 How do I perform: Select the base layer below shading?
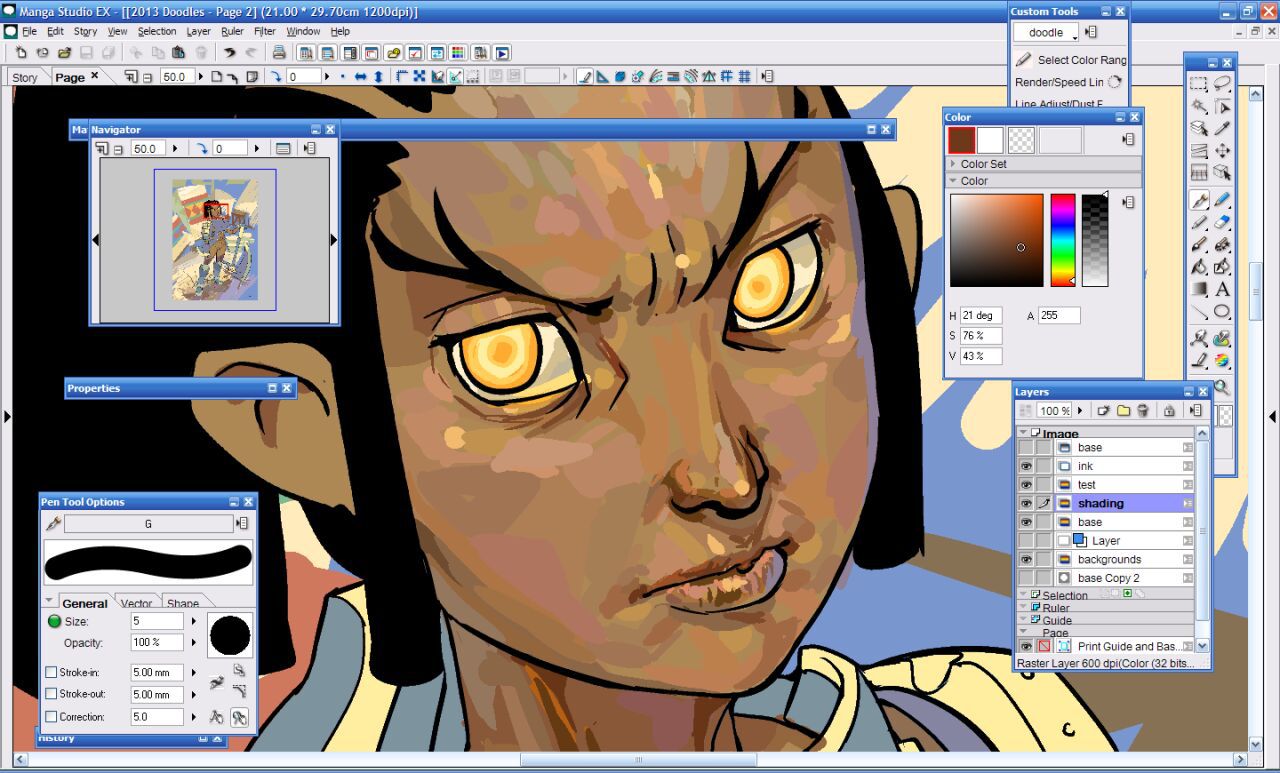pos(1123,522)
